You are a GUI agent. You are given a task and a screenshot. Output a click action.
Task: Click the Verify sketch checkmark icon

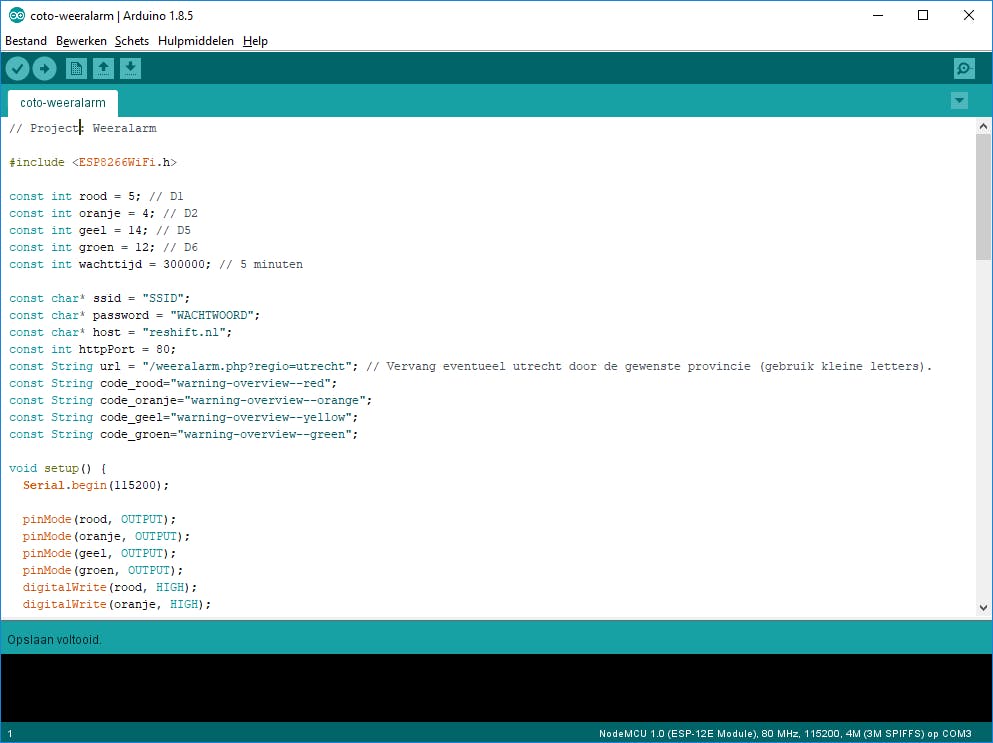click(x=18, y=68)
